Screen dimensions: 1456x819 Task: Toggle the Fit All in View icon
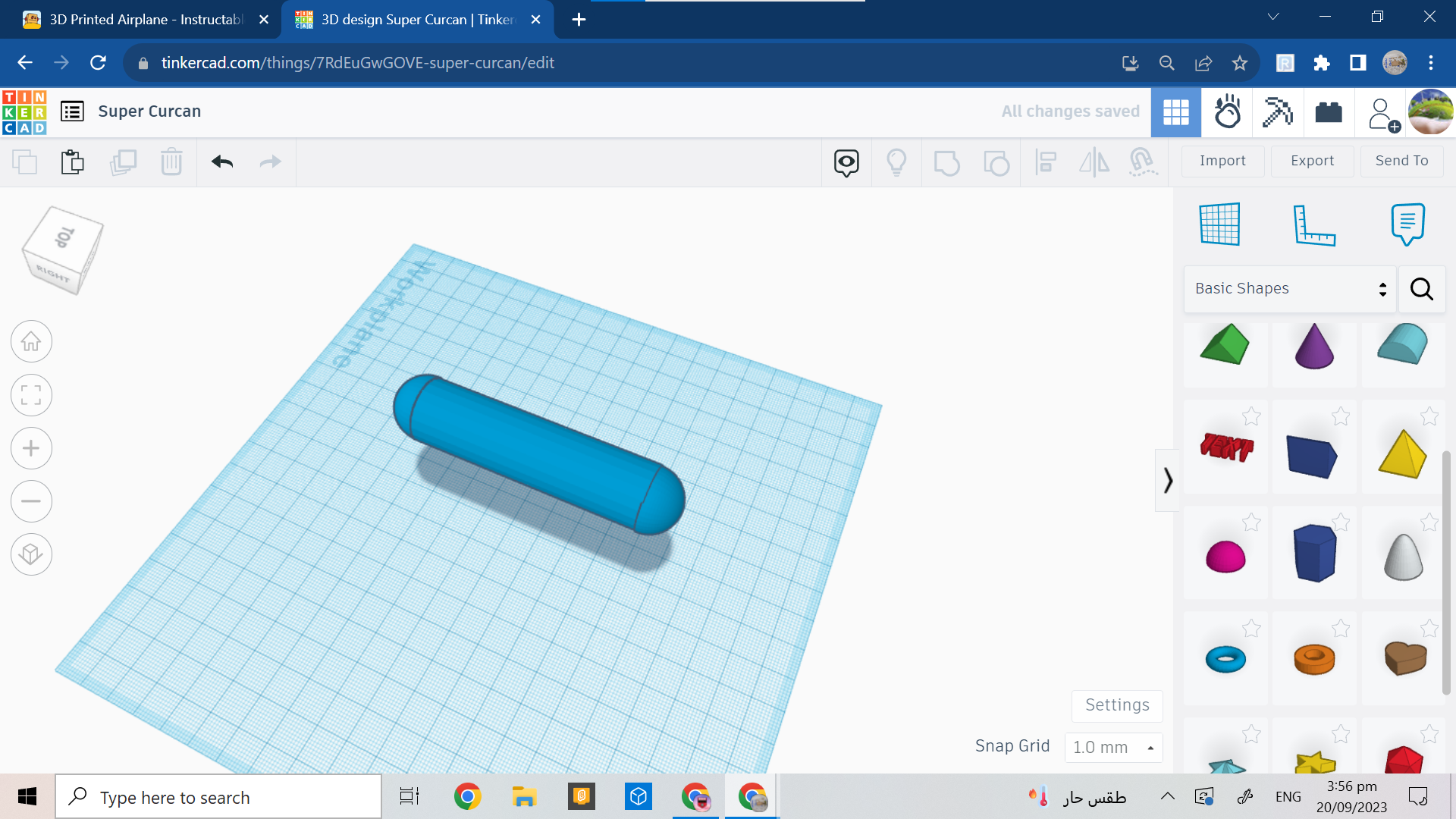tap(31, 394)
